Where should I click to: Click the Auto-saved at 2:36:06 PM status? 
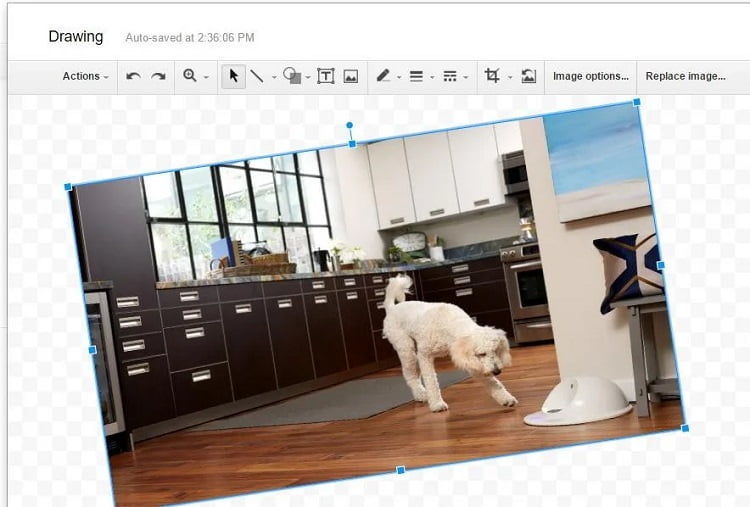(x=190, y=38)
